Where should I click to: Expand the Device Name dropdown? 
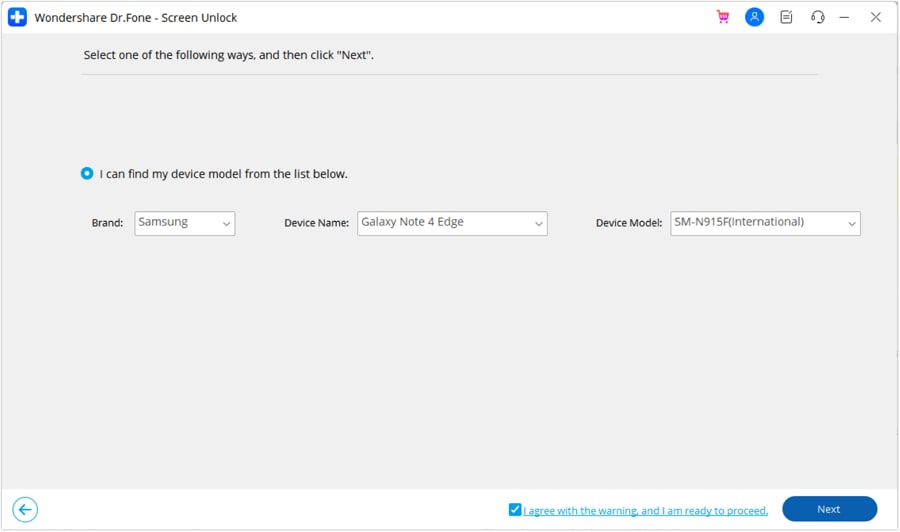(x=539, y=224)
